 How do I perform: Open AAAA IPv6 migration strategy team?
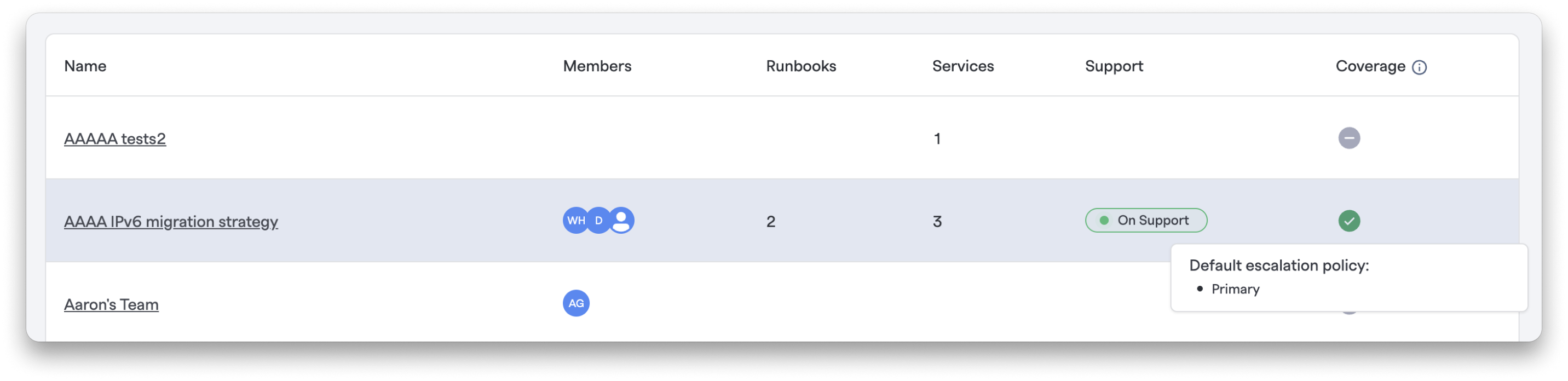[x=171, y=222]
